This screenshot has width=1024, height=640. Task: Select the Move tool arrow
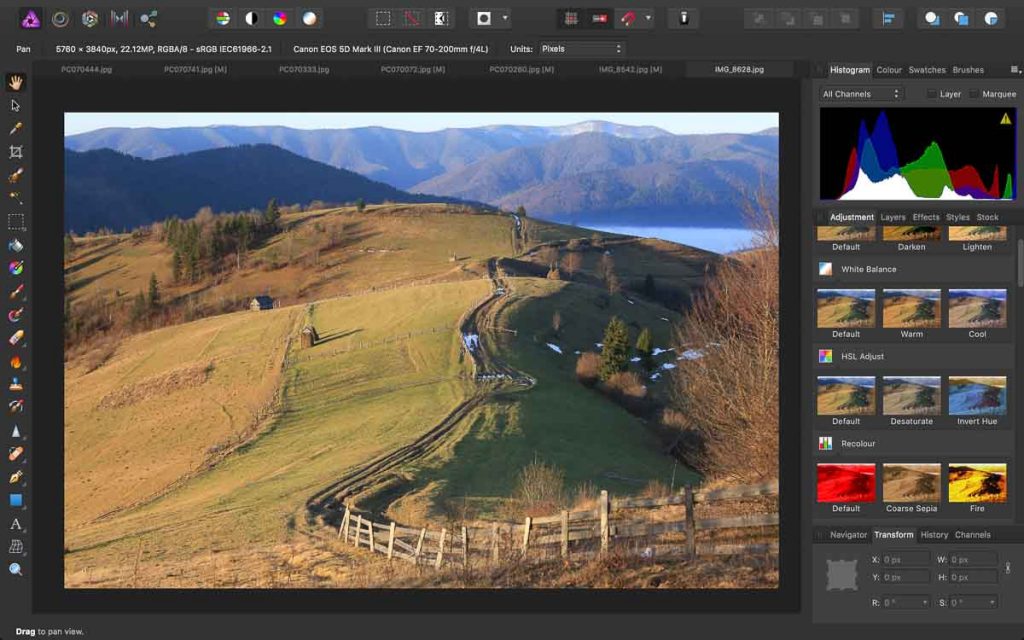(x=16, y=105)
